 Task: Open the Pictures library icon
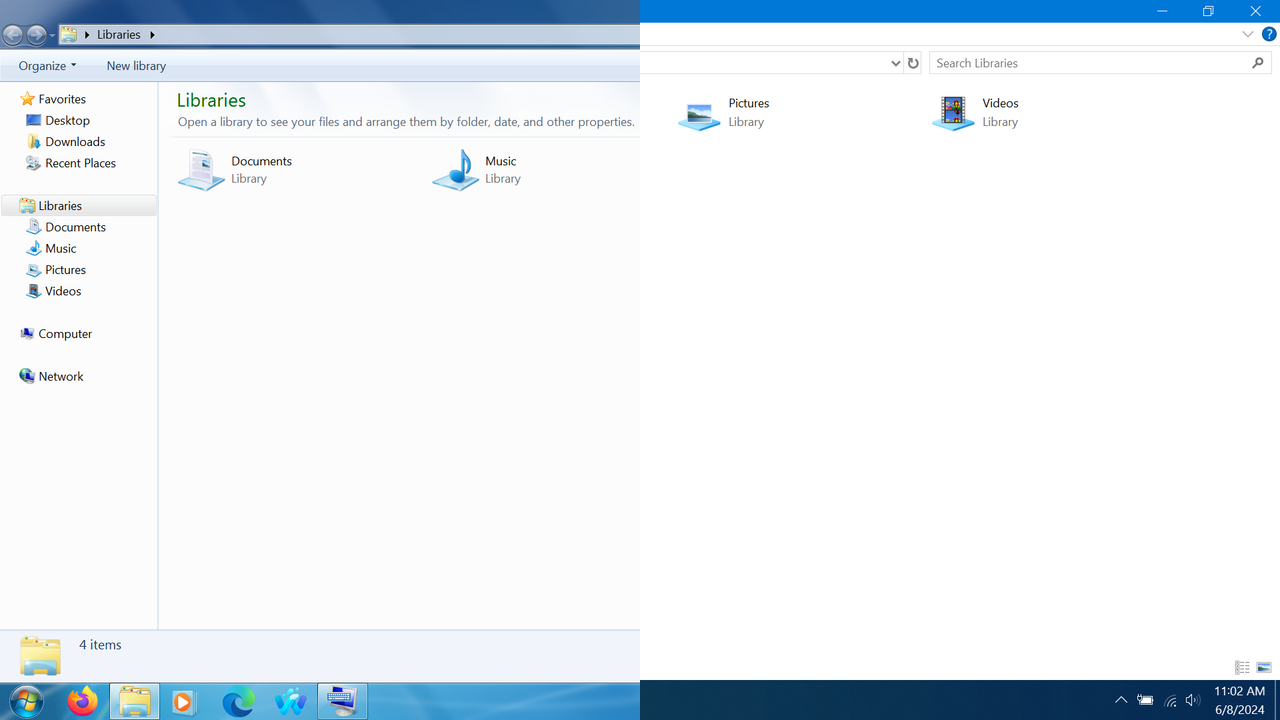pyautogui.click(x=699, y=112)
